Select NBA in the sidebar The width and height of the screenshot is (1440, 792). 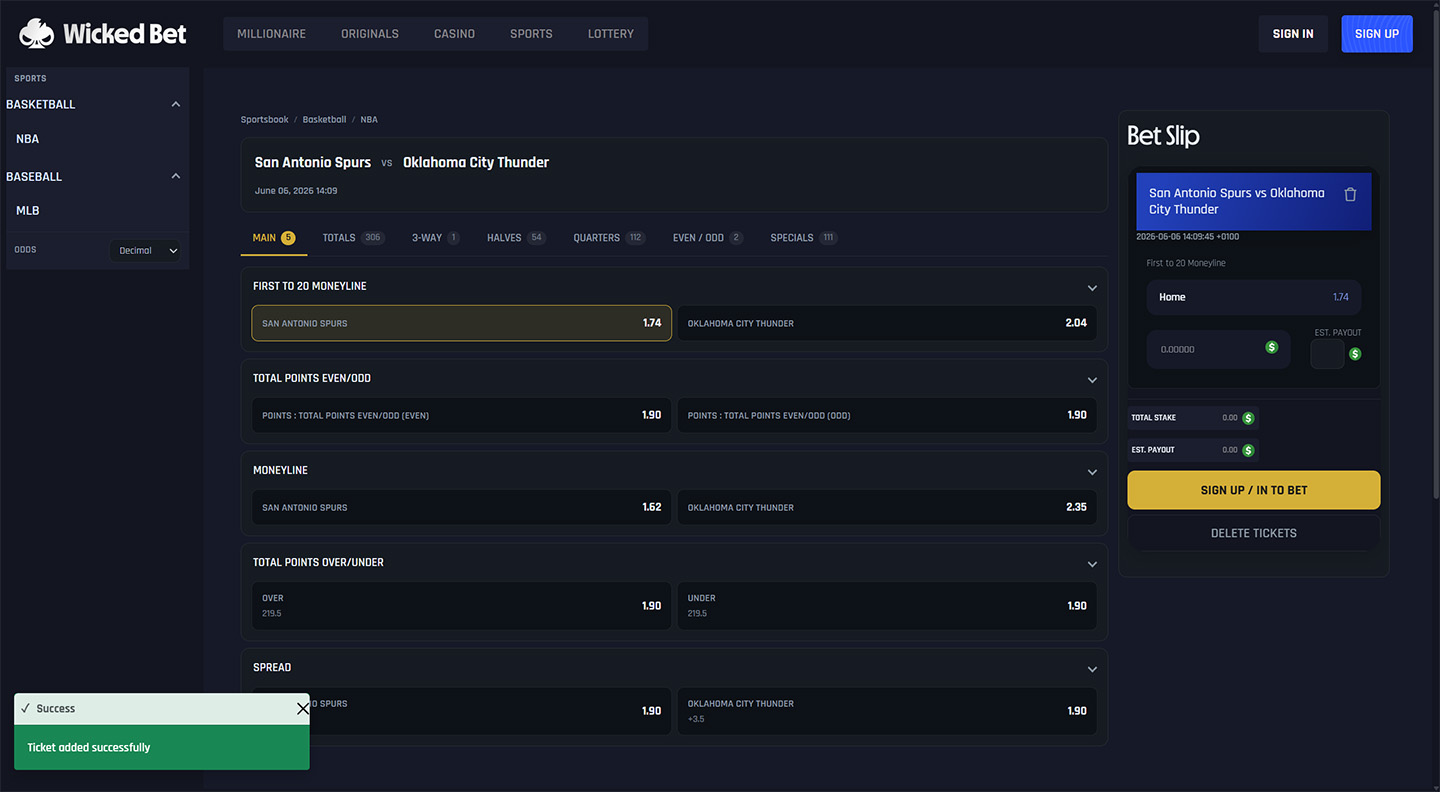coord(28,139)
